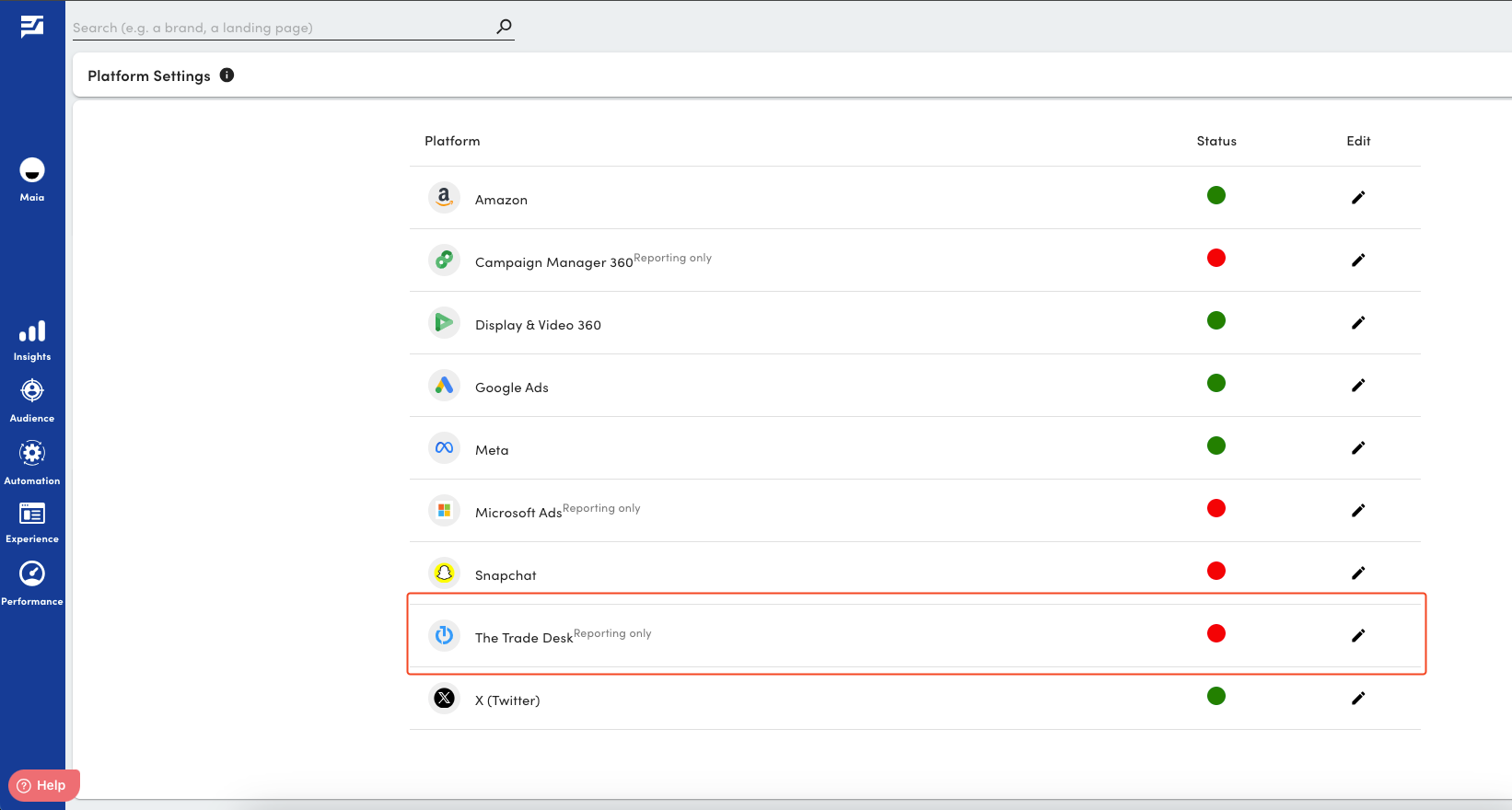The image size is (1512, 810).
Task: Edit the Snapchat platform settings
Action: pyautogui.click(x=1358, y=573)
